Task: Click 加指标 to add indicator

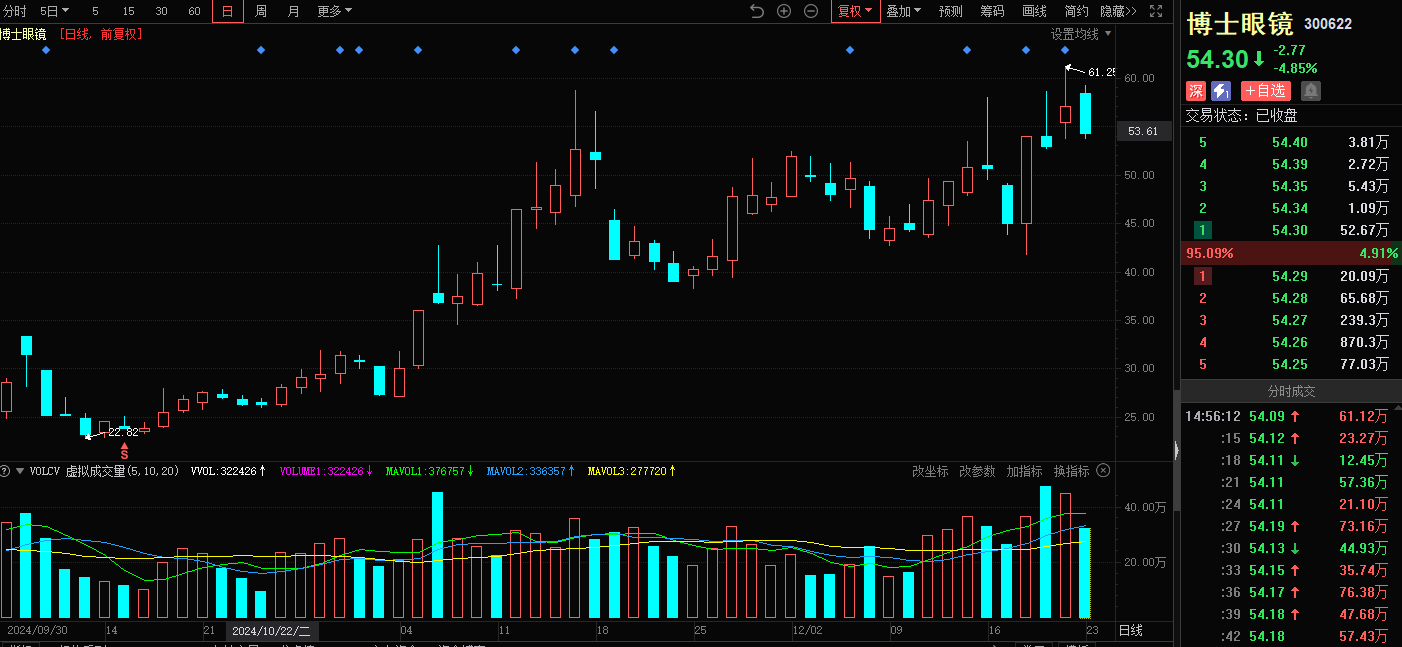Action: click(x=1024, y=470)
